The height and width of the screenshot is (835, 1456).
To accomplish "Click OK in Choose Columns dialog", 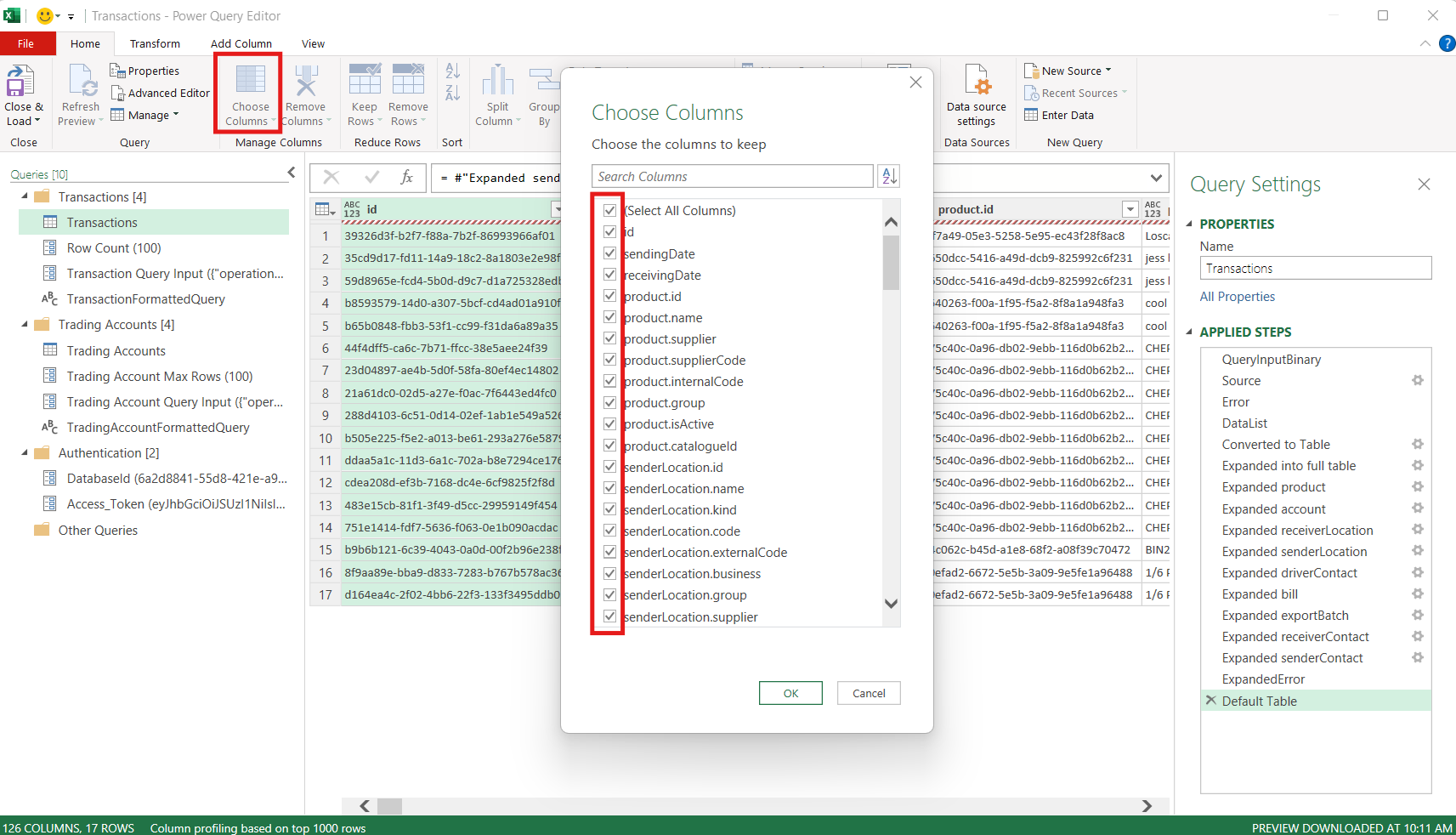I will 790,693.
